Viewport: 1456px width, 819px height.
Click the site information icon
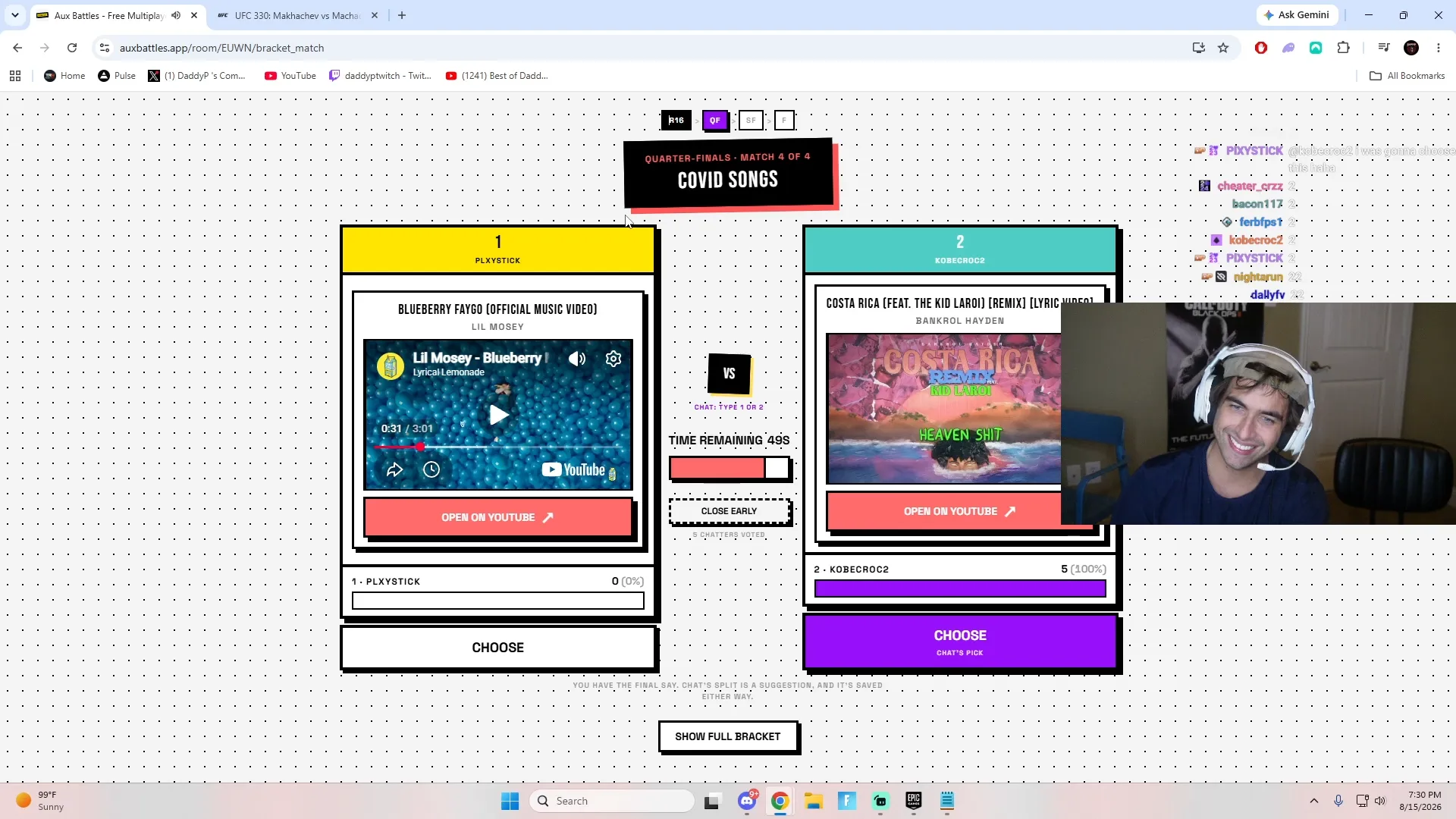pyautogui.click(x=105, y=48)
